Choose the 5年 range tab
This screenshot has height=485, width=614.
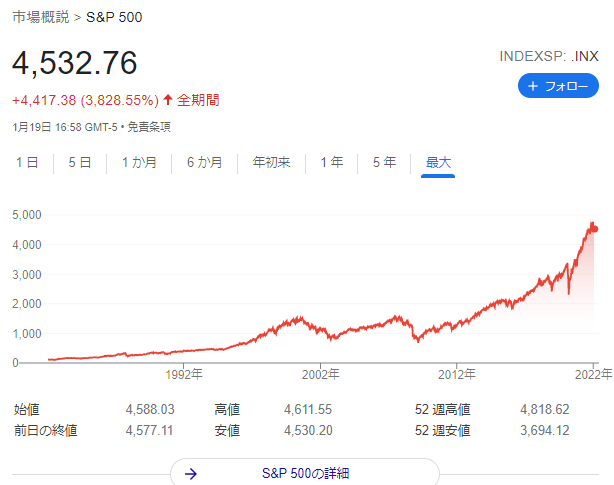pos(384,162)
